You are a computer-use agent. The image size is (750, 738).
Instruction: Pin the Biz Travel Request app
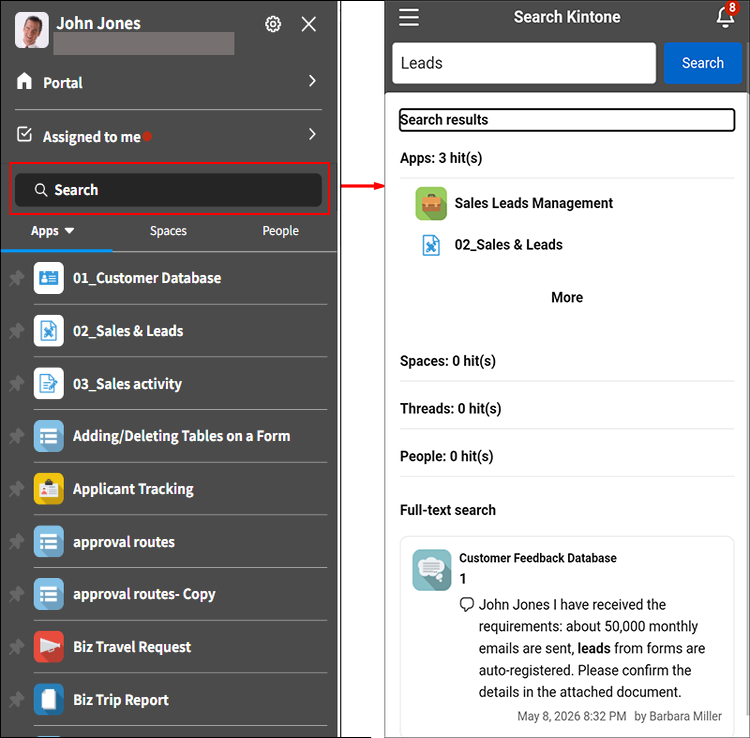coord(17,647)
